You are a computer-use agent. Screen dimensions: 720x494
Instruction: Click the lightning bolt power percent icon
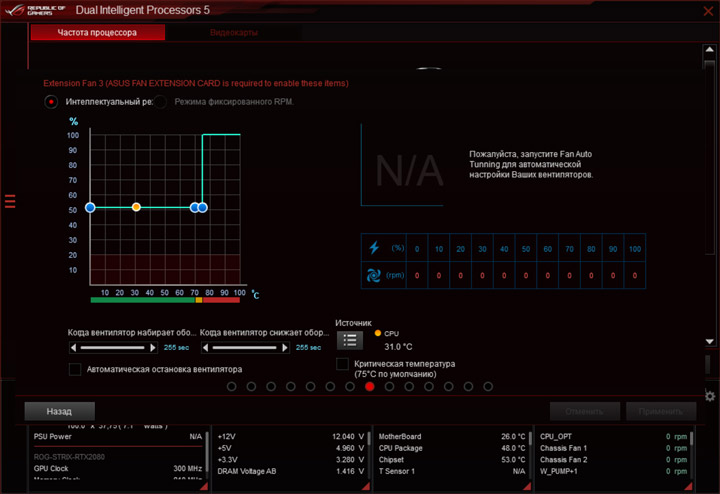pos(374,248)
